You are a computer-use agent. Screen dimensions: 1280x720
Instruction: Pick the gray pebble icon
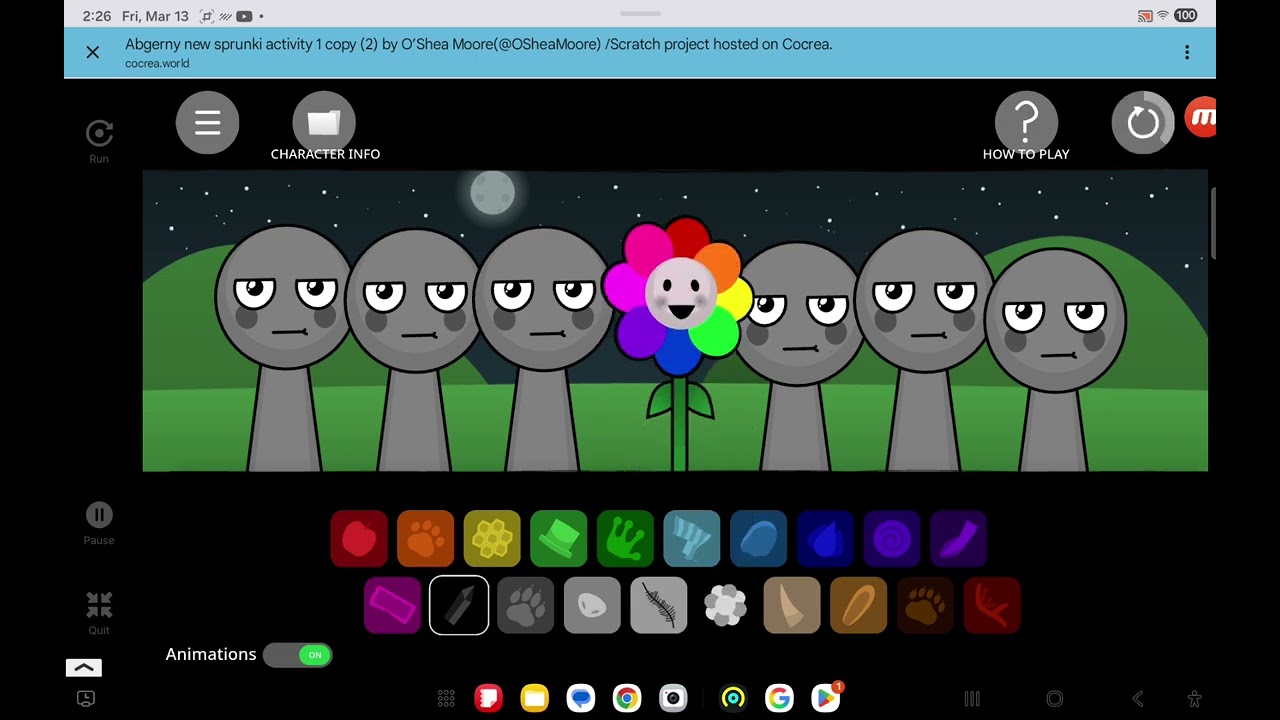pyautogui.click(x=592, y=605)
